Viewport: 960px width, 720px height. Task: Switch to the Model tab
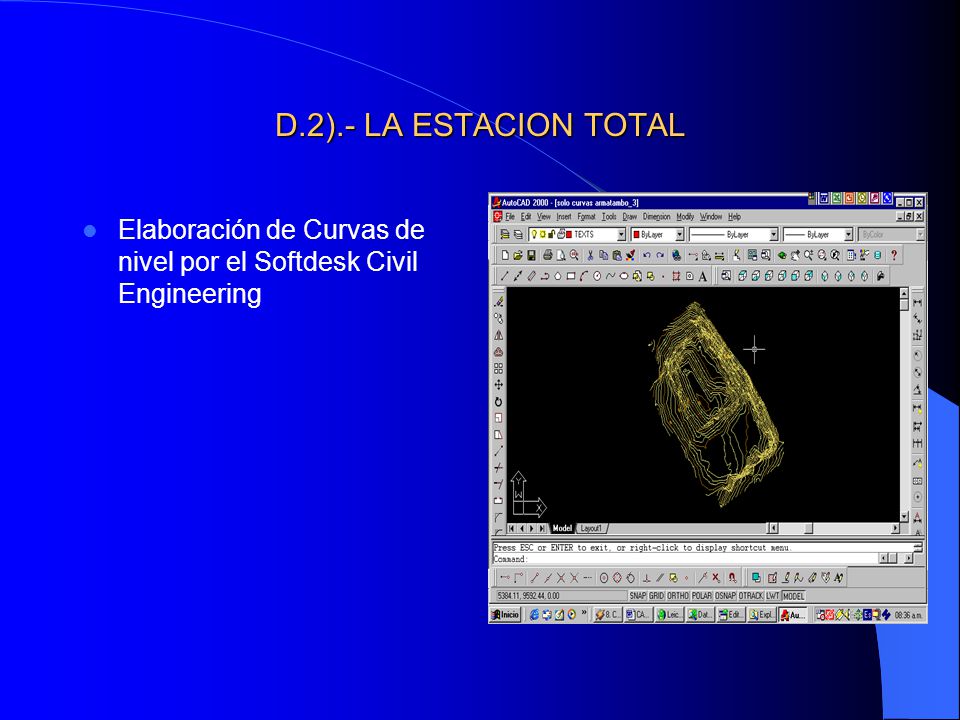click(562, 528)
